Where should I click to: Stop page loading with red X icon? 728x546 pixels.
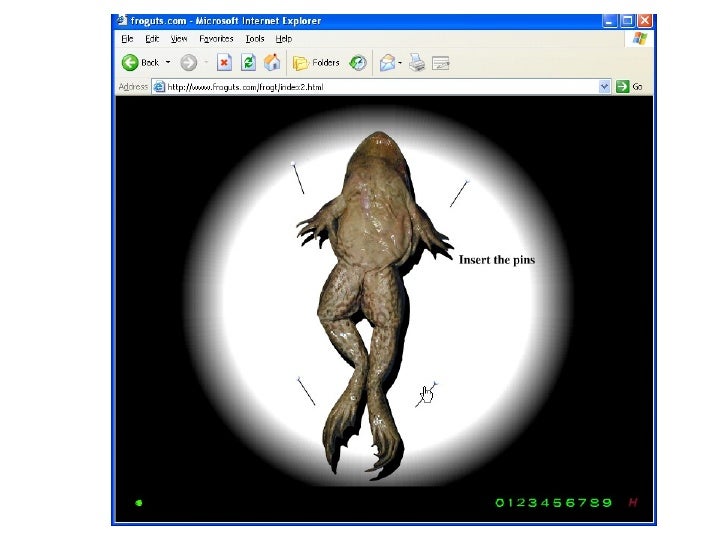224,62
